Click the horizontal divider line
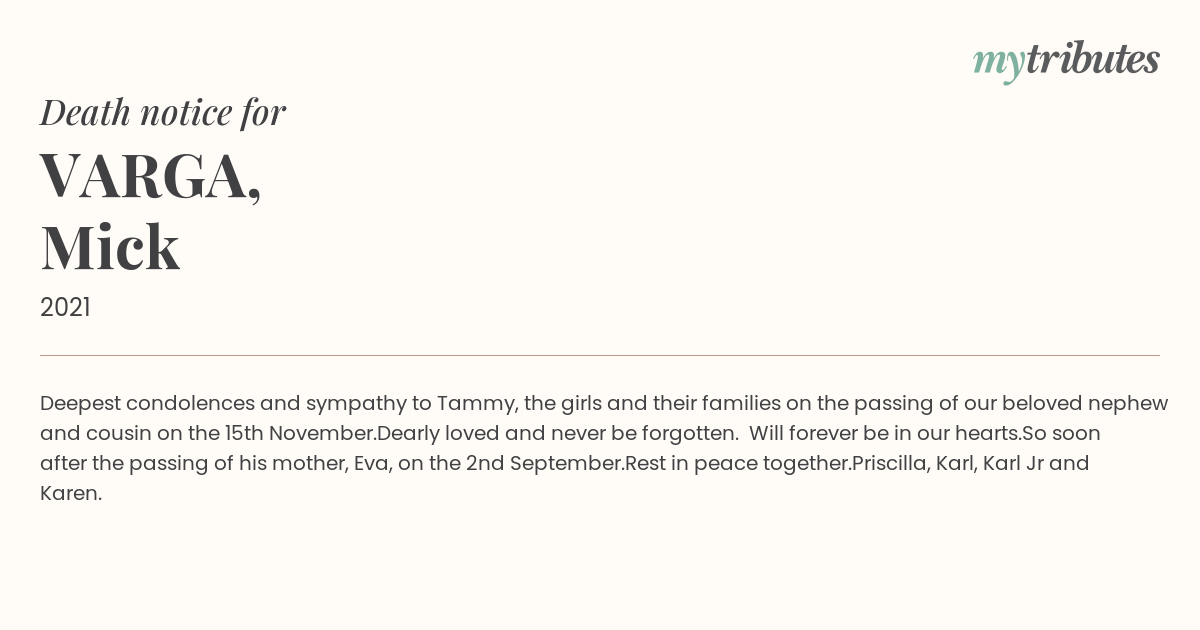 click(600, 355)
